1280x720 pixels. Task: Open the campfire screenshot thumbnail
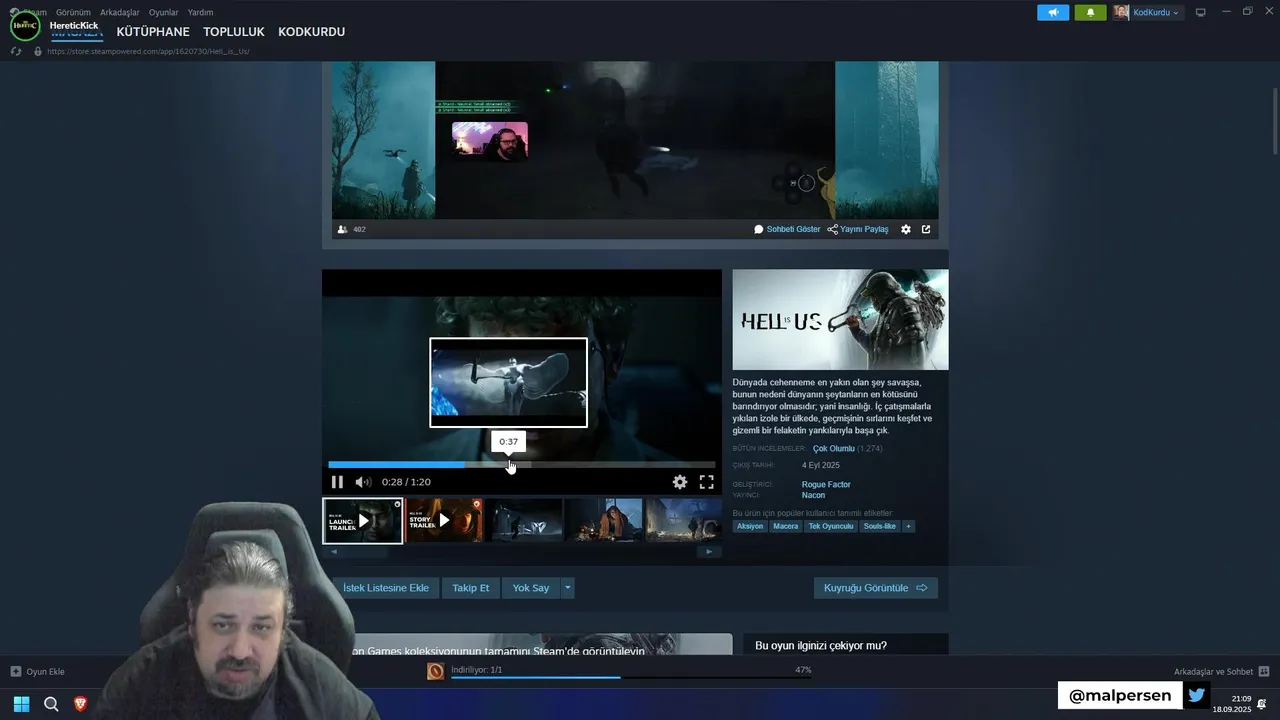tap(603, 520)
